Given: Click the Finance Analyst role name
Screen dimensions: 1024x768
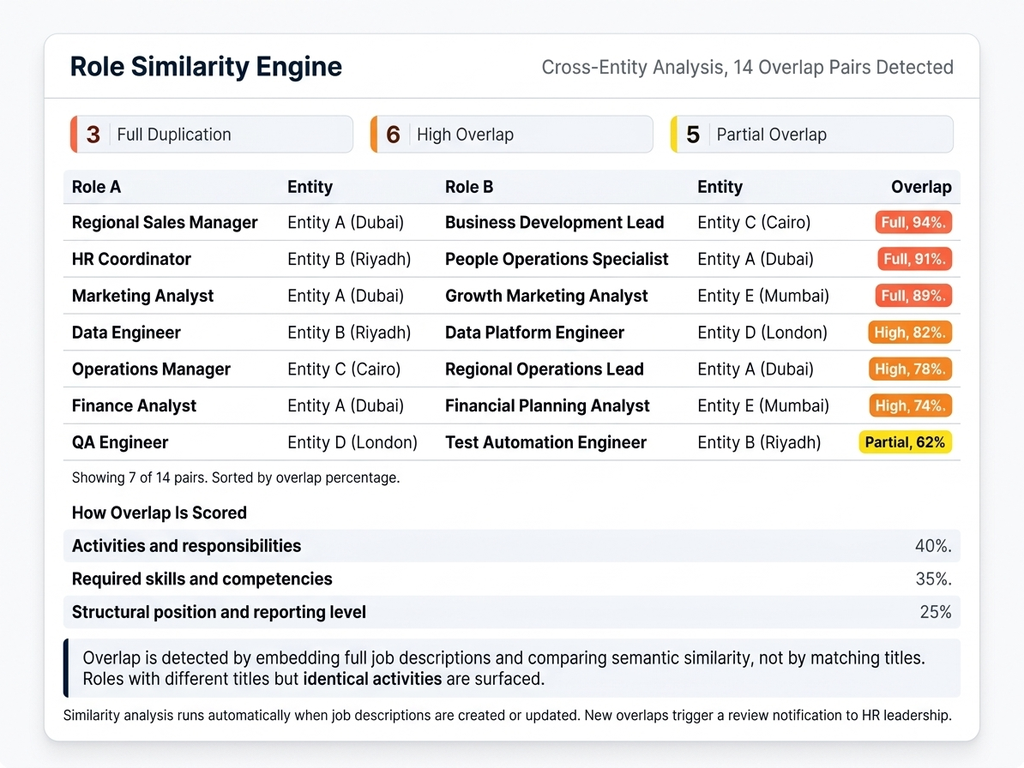Looking at the screenshot, I should click(134, 406).
